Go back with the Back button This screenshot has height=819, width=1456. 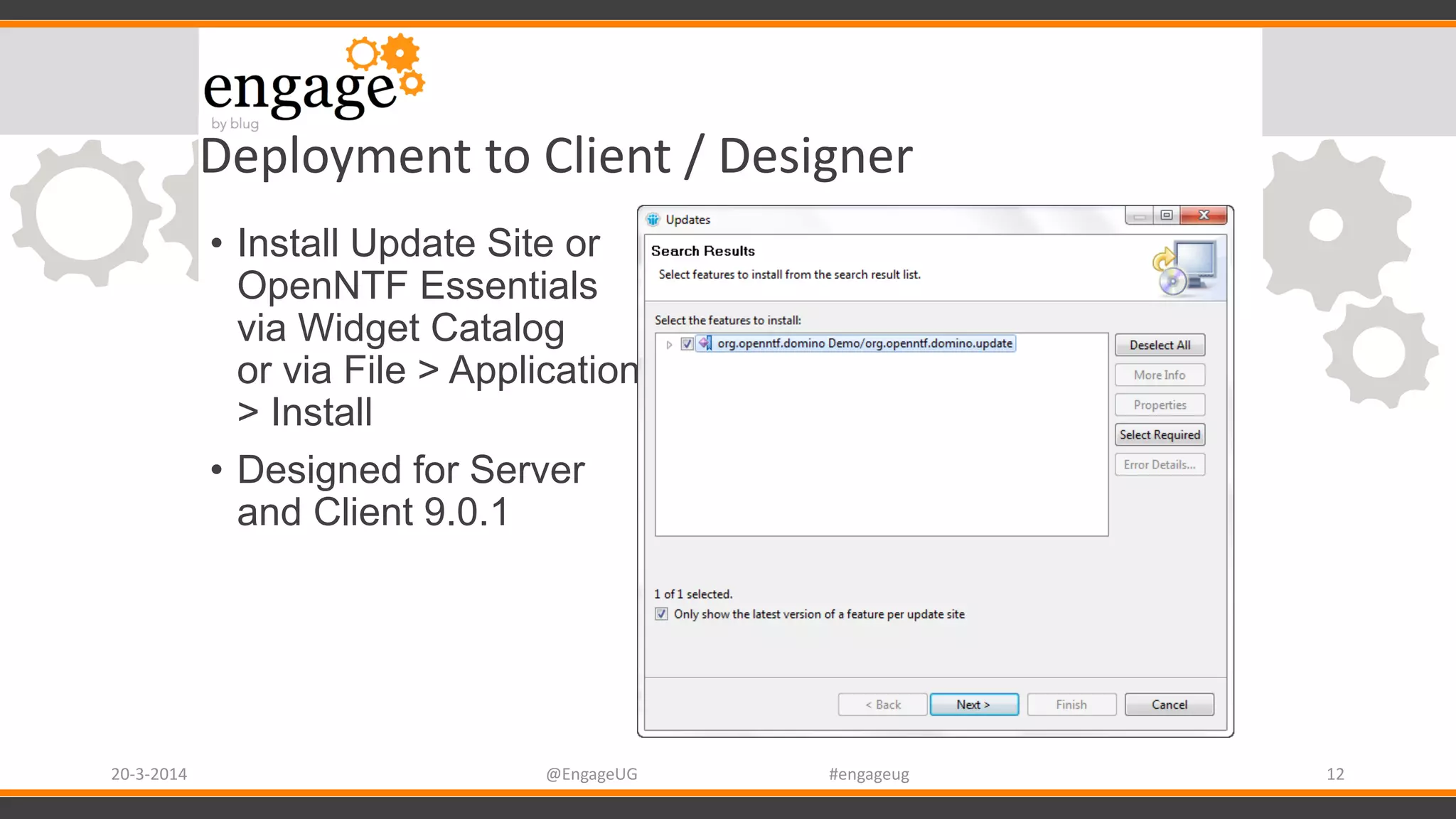point(882,705)
